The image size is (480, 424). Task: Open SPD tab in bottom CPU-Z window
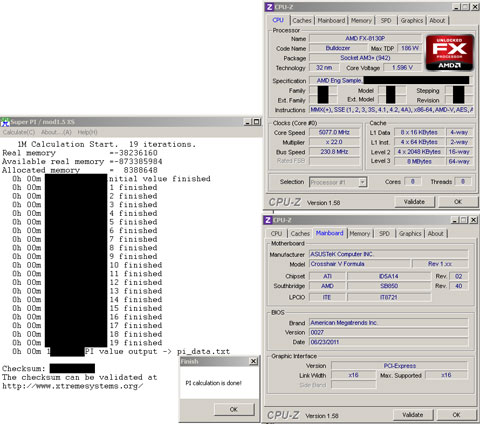pyautogui.click(x=384, y=234)
